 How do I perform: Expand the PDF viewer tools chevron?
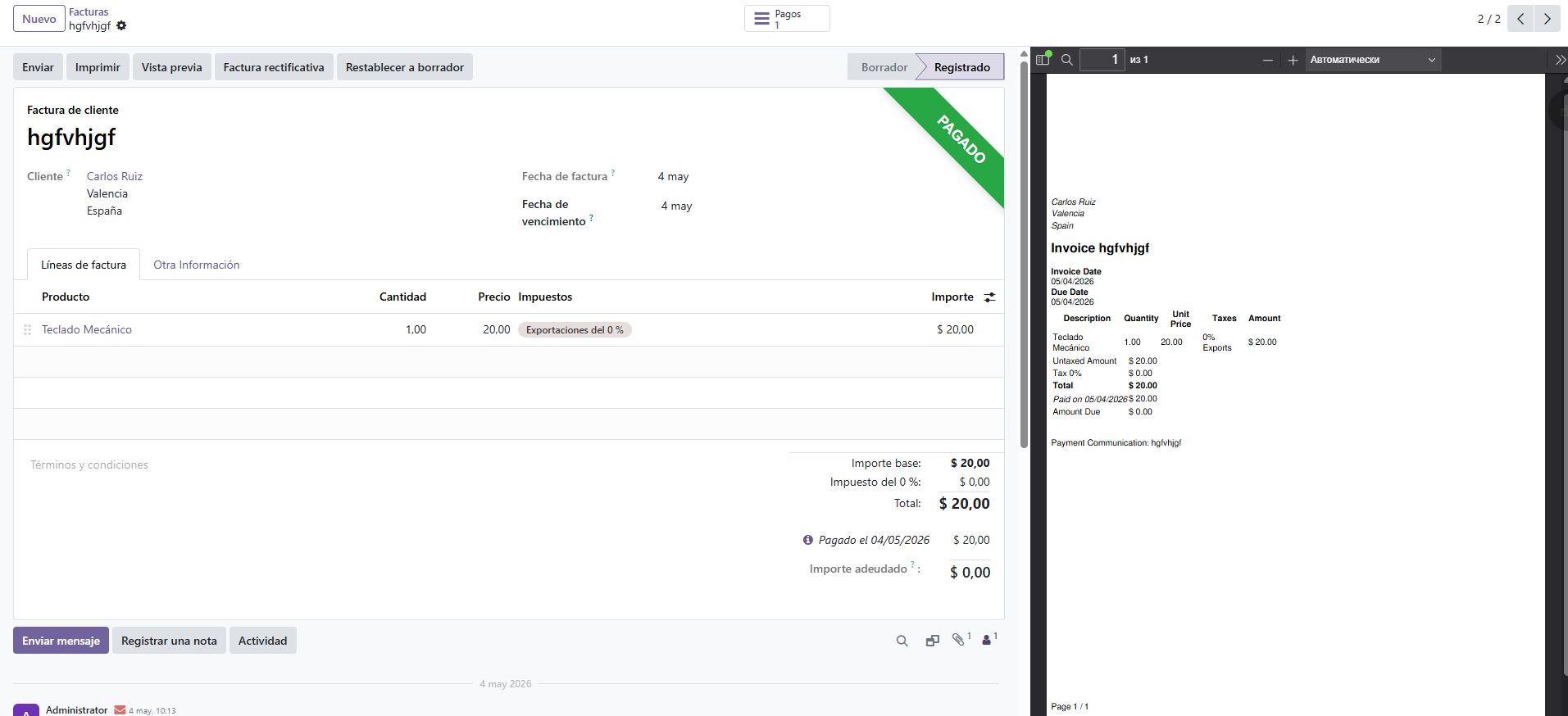[1560, 60]
